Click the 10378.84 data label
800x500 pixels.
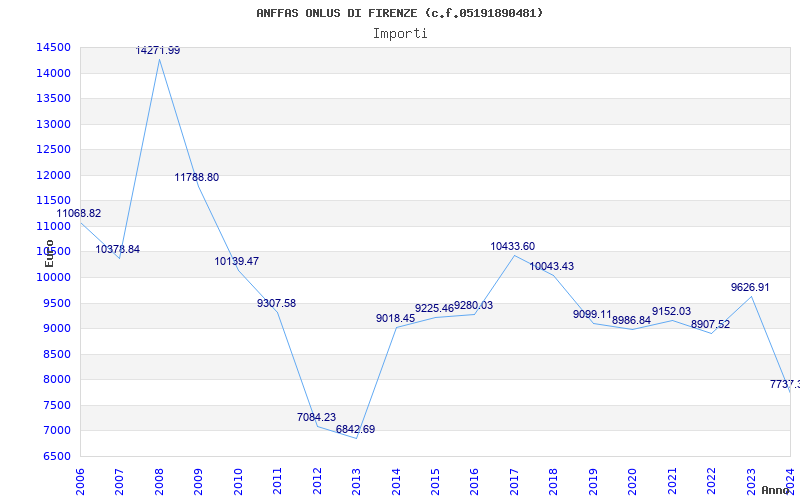click(x=117, y=249)
